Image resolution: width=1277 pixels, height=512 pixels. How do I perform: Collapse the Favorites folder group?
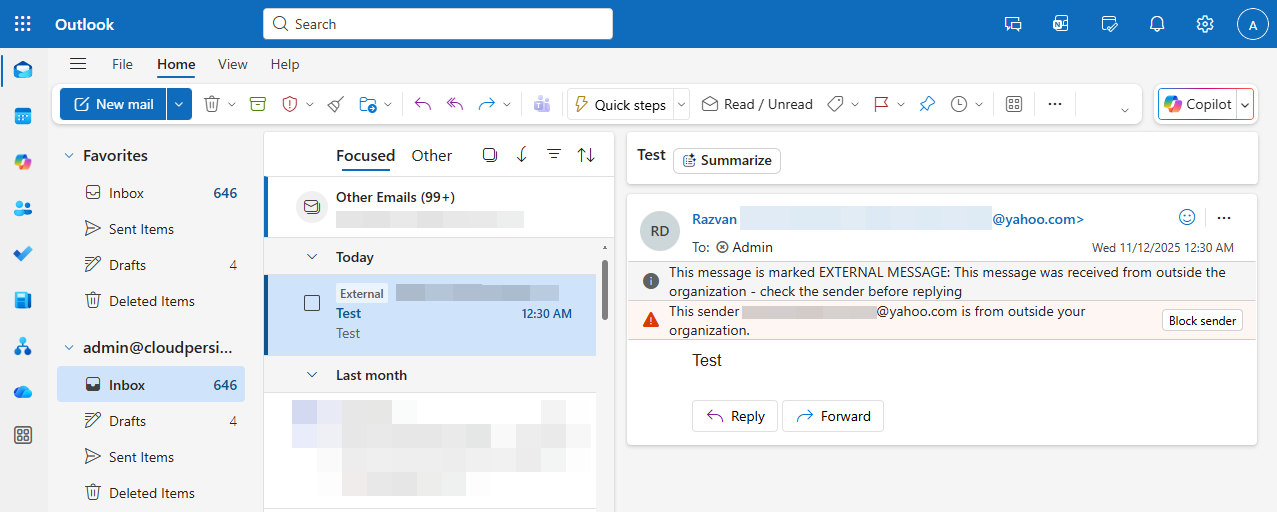[x=69, y=156]
